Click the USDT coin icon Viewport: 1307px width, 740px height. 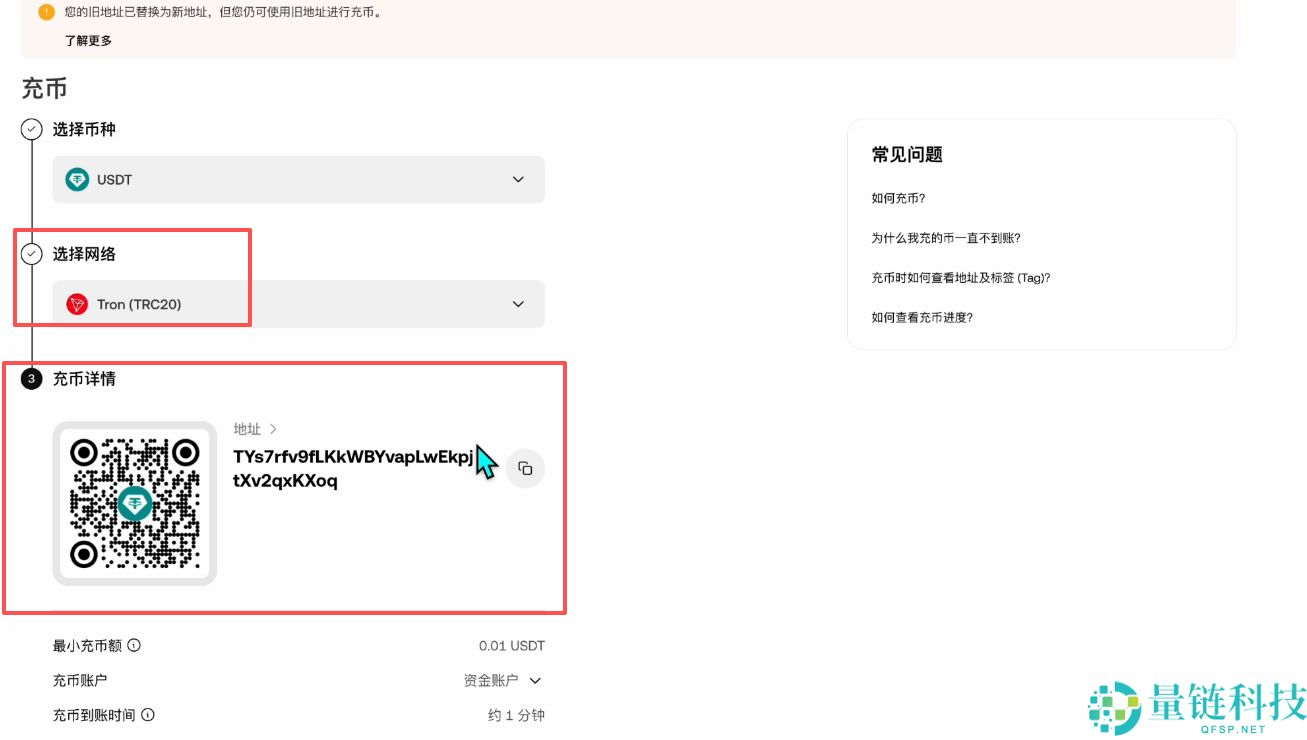tap(78, 179)
